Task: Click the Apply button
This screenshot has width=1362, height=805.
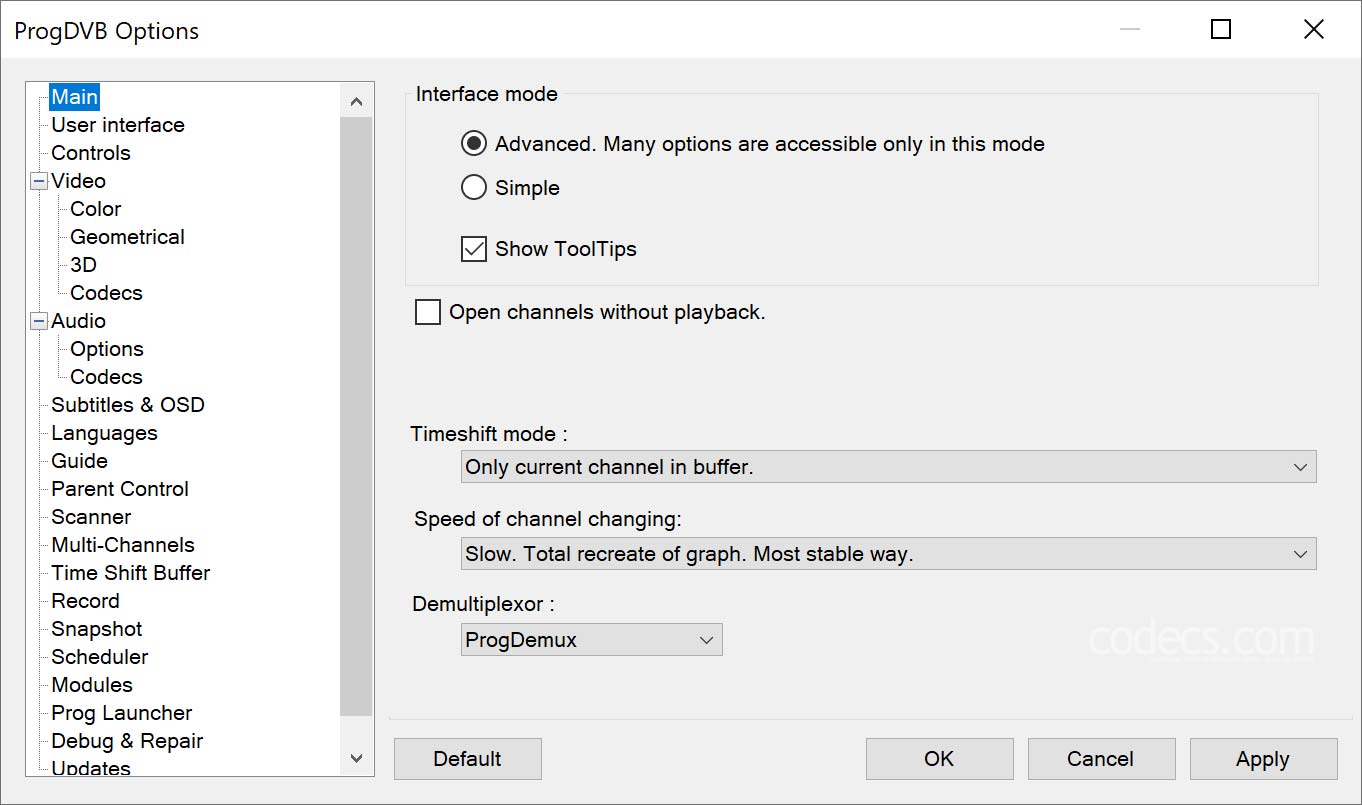Action: click(1263, 759)
